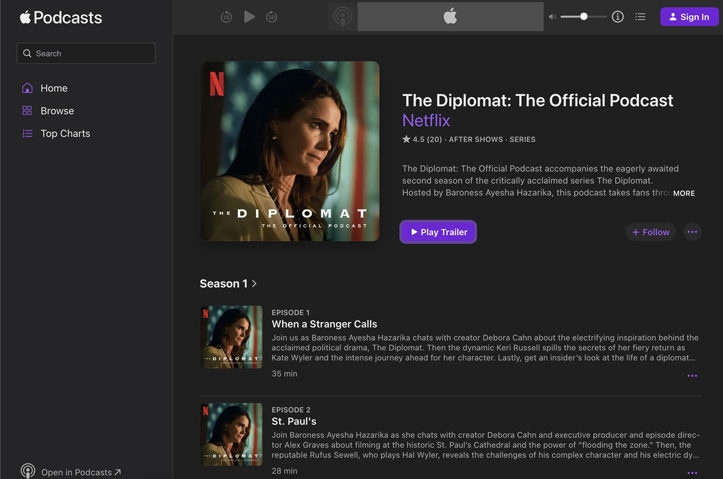Open episode When a Stranger Calls
The image size is (723, 479).
(324, 324)
